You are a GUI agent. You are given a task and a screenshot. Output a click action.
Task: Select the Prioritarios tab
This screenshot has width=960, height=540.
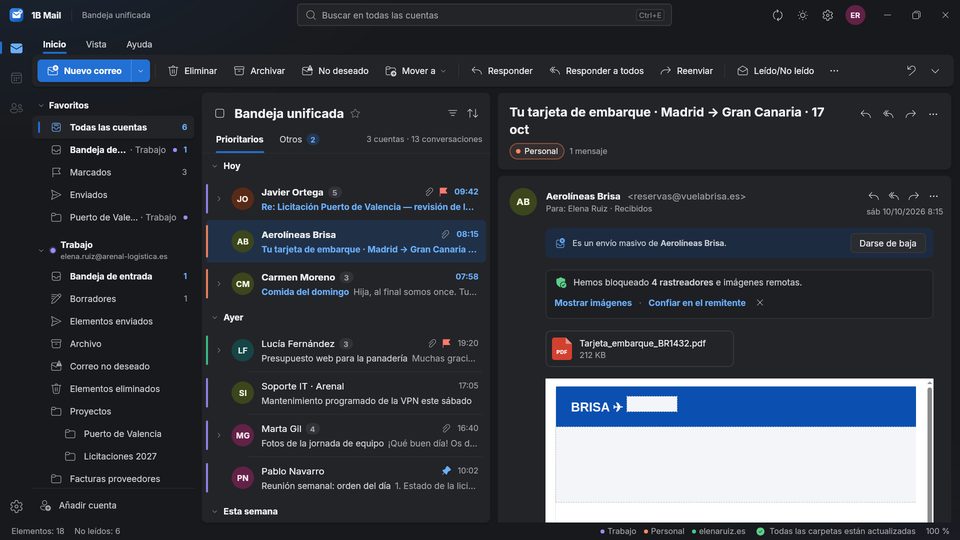point(239,140)
